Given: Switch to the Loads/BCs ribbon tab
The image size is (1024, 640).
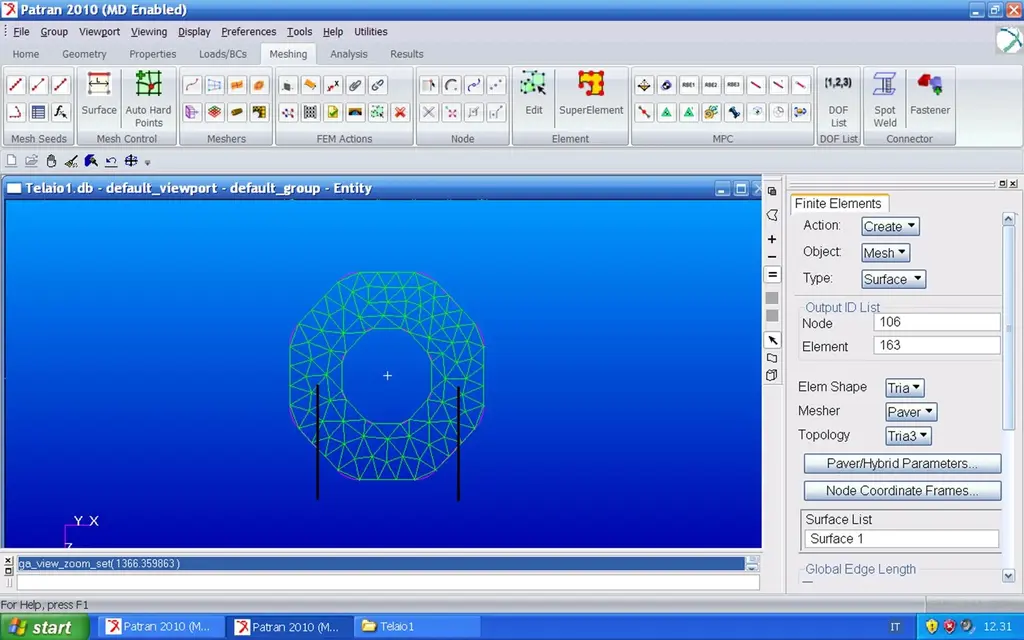Looking at the screenshot, I should pyautogui.click(x=223, y=54).
